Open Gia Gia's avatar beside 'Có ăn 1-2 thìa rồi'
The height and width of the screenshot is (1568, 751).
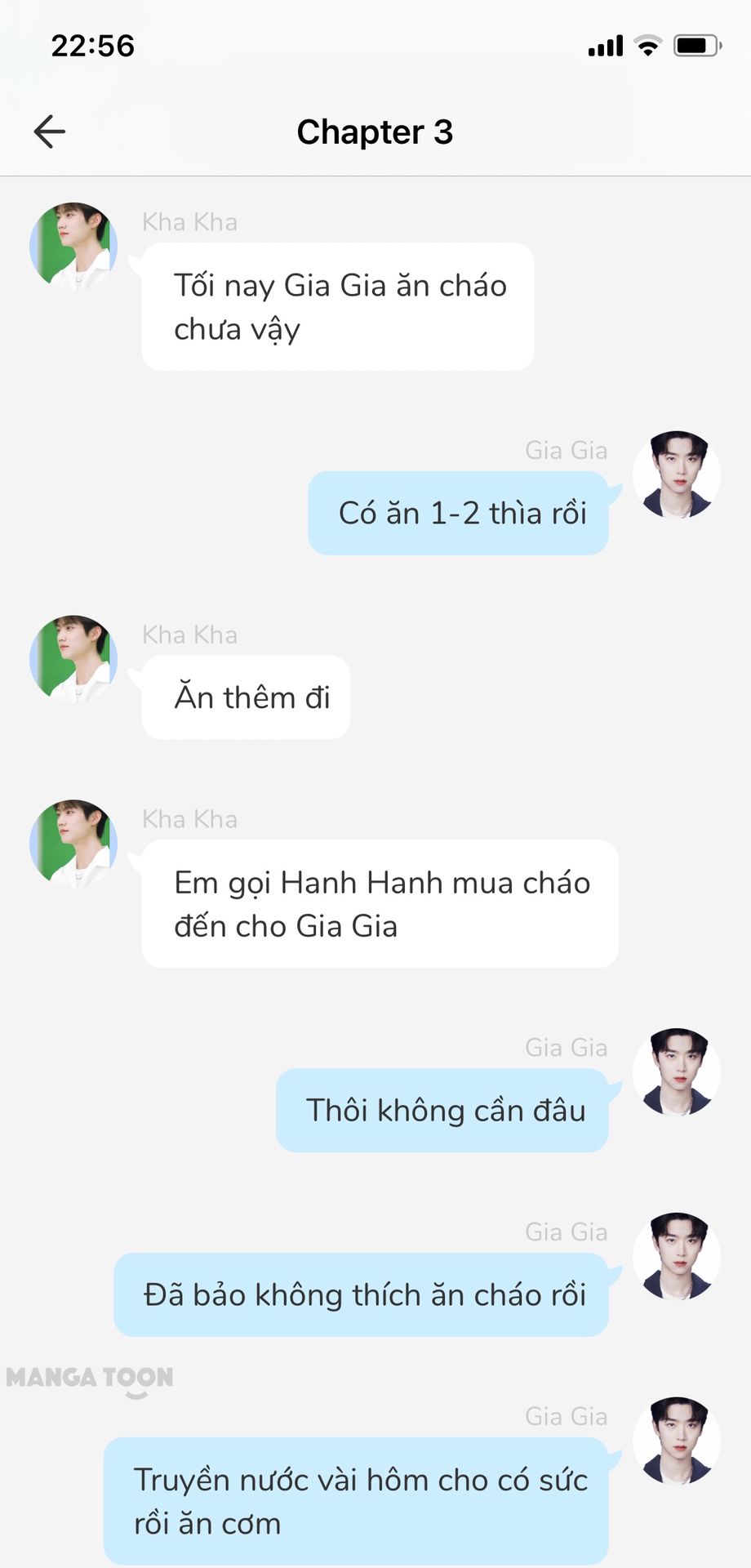click(677, 475)
